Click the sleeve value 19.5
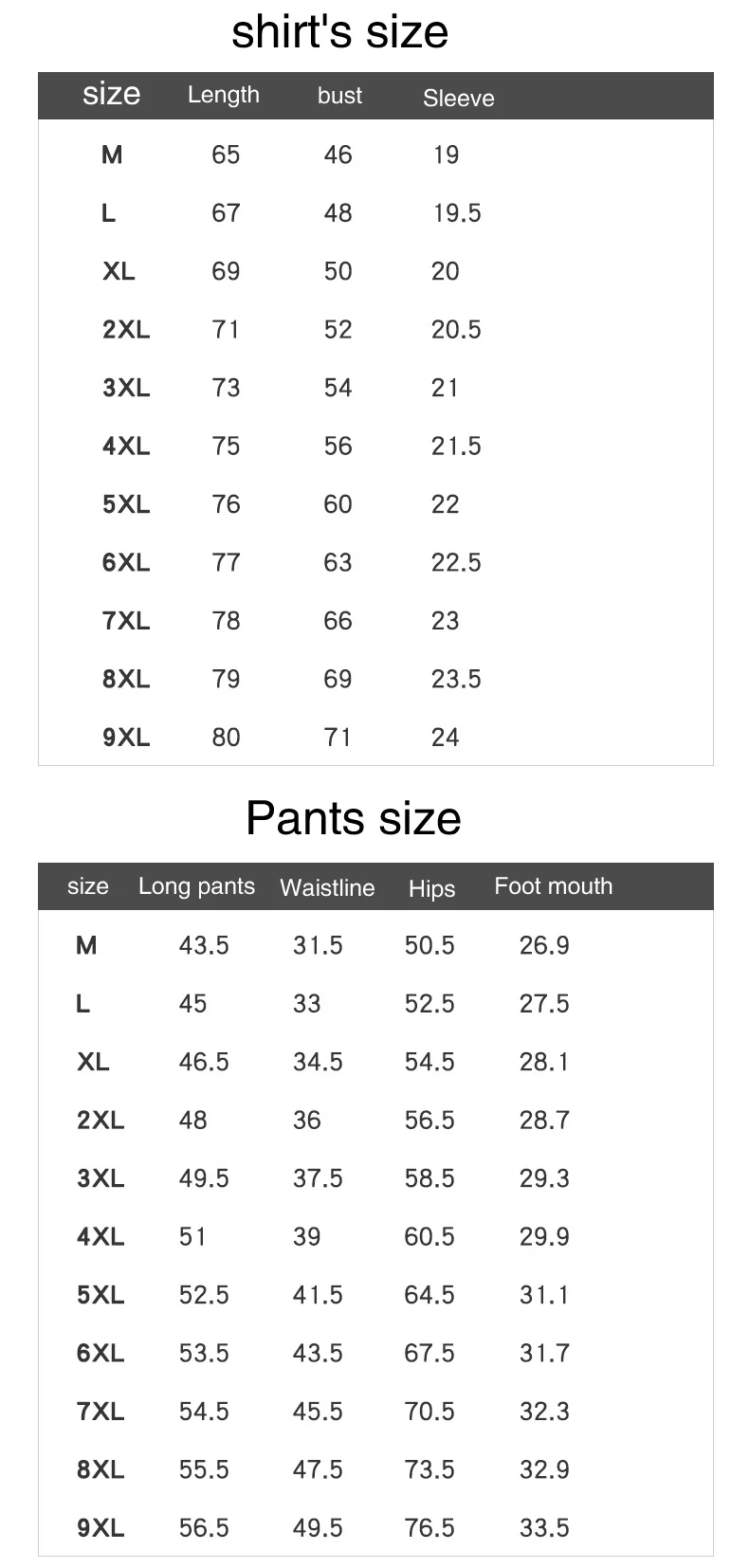This screenshot has height=1568, width=749. click(x=456, y=213)
